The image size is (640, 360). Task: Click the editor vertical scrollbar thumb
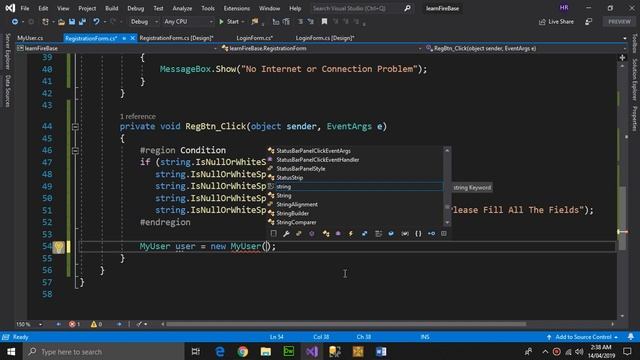click(622, 218)
